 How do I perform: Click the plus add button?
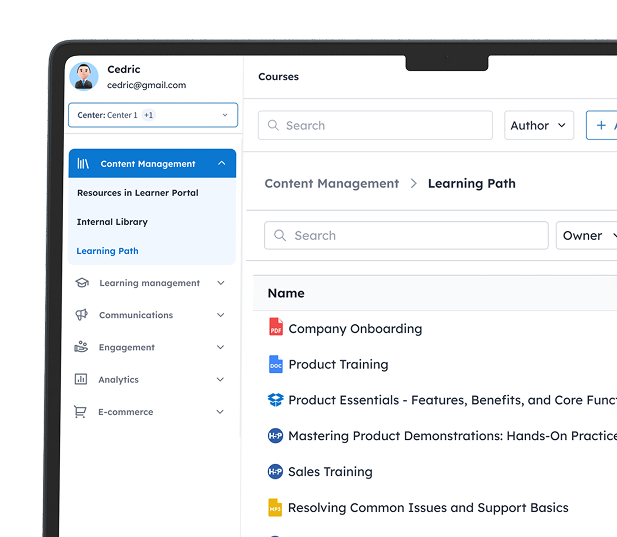(x=601, y=125)
